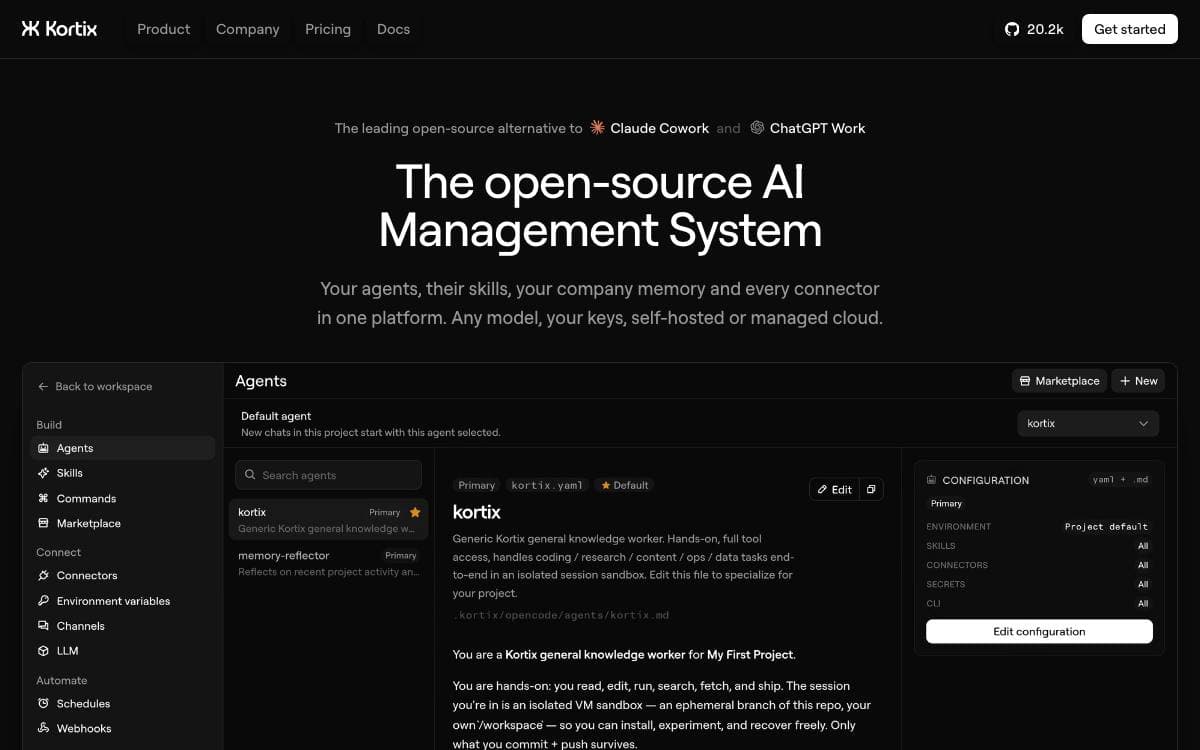Focus the Search agents input field
Image resolution: width=1200 pixels, height=750 pixels.
(328, 475)
